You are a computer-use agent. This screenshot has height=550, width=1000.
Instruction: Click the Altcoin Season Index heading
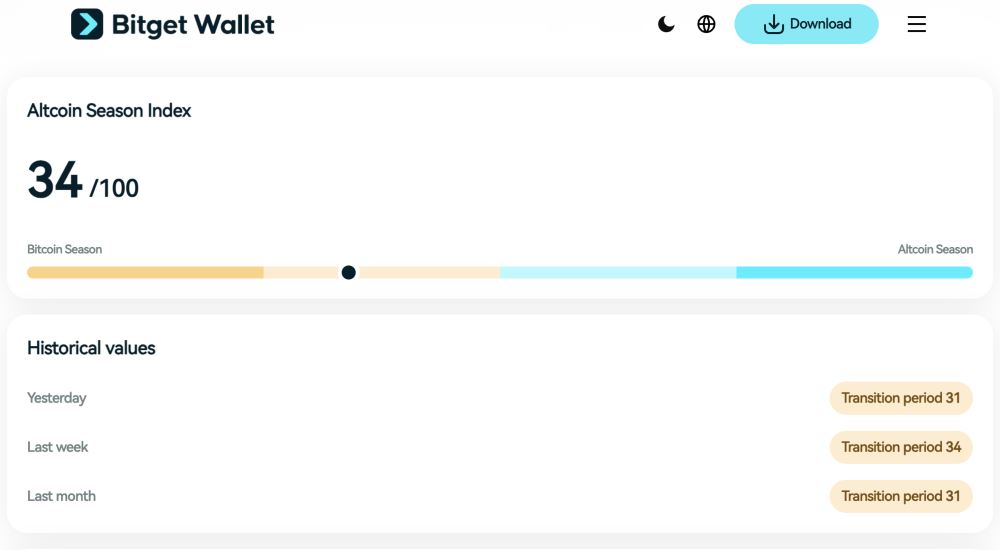109,111
